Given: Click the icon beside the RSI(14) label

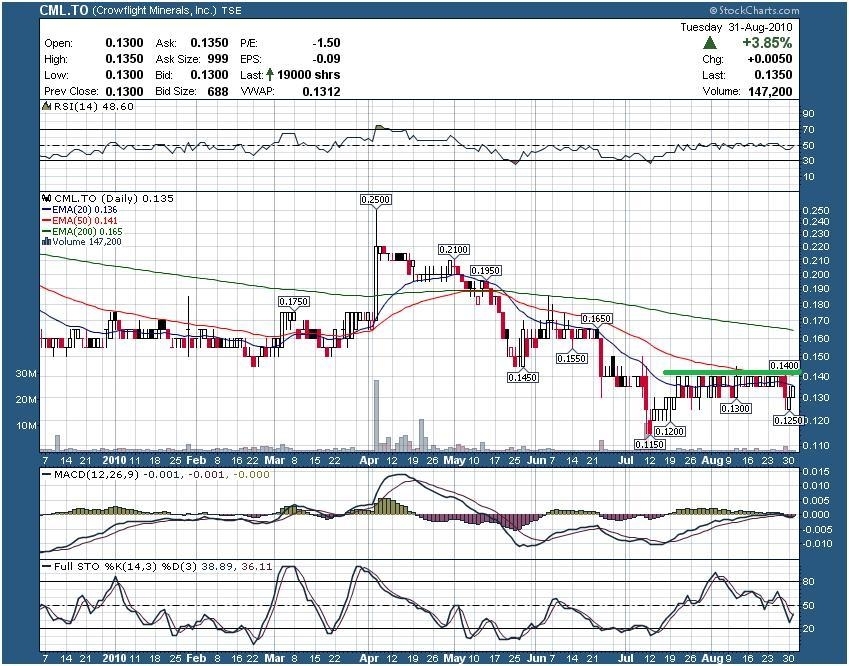Looking at the screenshot, I should 47,107.
